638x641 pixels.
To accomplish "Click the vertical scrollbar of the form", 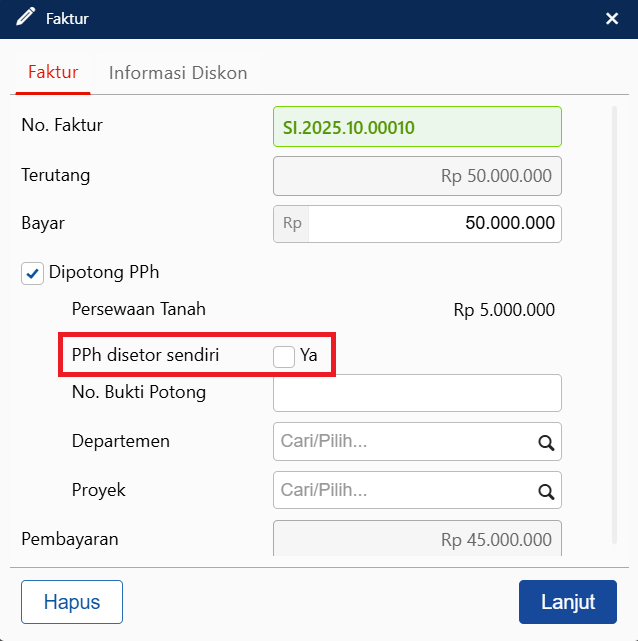I will [x=612, y=300].
